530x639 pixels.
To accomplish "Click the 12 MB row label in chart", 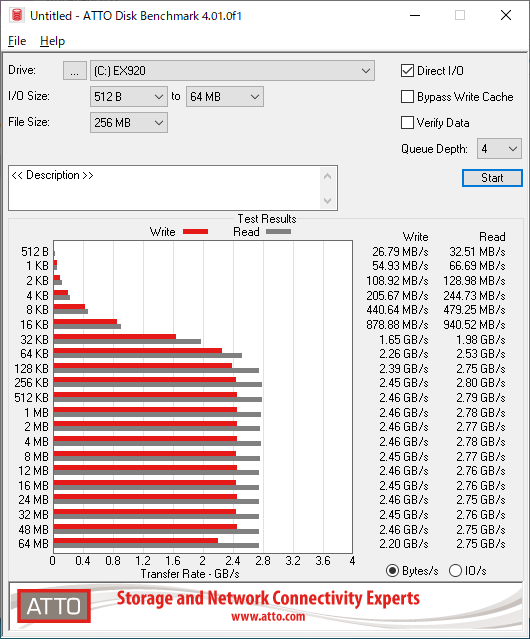I will (x=33, y=471).
